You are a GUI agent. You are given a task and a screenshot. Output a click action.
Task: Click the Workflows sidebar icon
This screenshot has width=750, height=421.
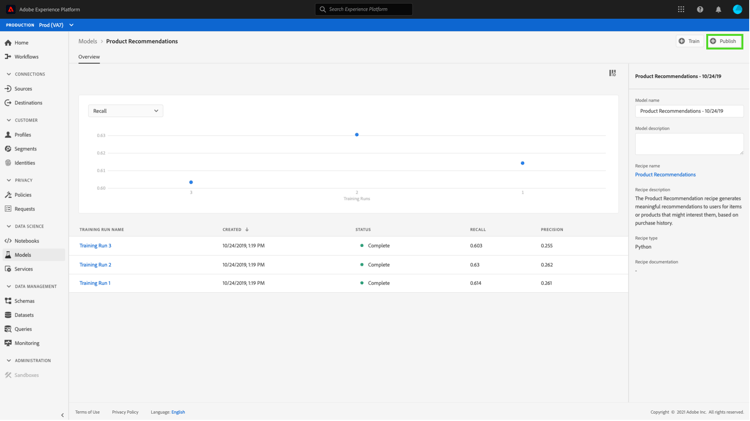(x=8, y=56)
